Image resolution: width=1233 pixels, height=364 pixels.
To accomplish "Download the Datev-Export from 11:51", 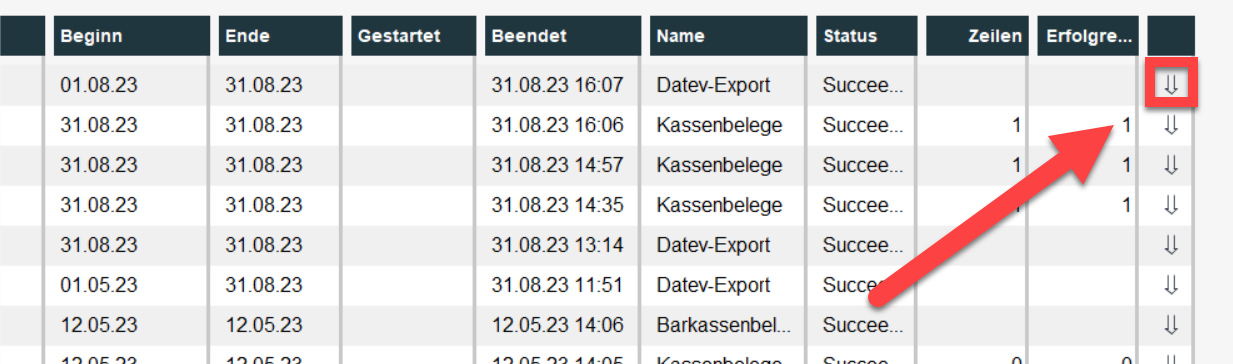I will (x=1171, y=285).
